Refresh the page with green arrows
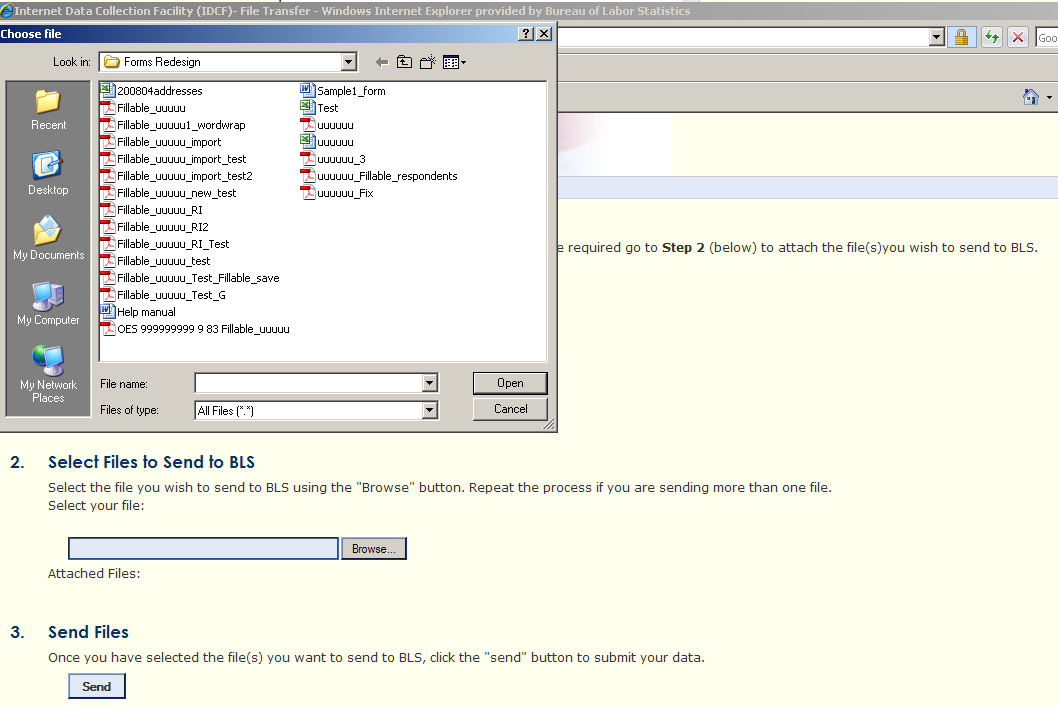This screenshot has height=706, width=1058. click(x=991, y=37)
